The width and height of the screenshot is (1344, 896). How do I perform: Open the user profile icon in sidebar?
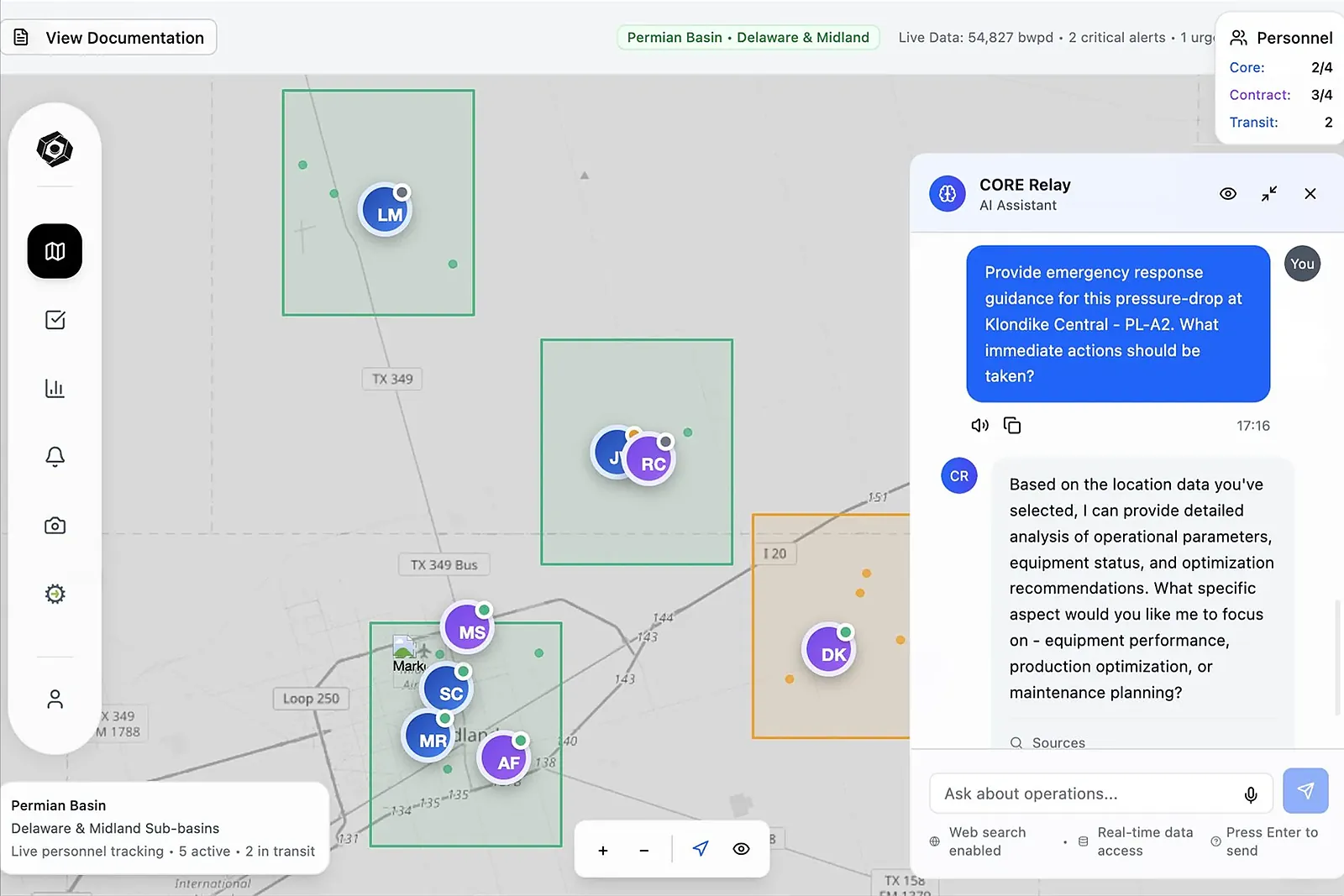(x=55, y=699)
